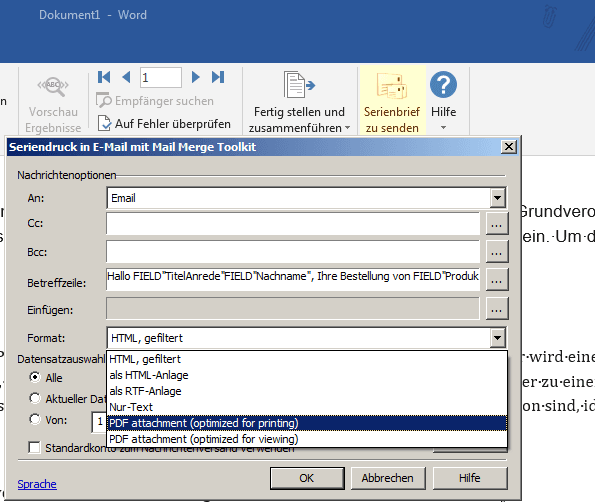Go to first record arrow icon

pyautogui.click(x=104, y=77)
